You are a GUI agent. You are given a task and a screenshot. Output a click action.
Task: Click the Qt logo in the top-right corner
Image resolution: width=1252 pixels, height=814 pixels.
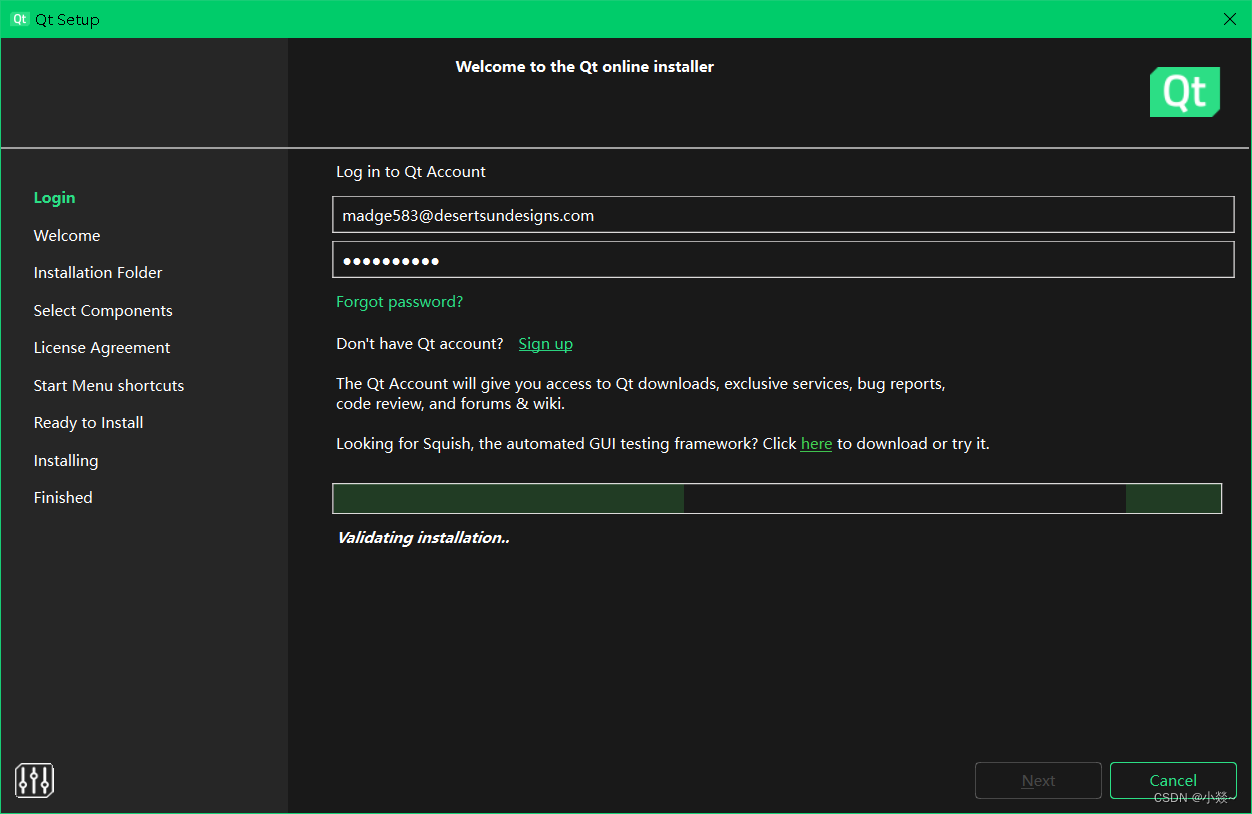click(x=1185, y=91)
